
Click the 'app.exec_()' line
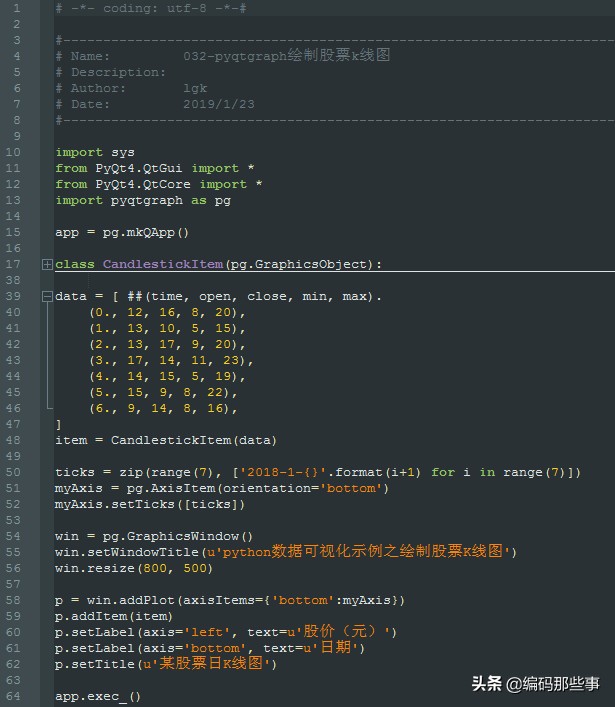[98, 696]
